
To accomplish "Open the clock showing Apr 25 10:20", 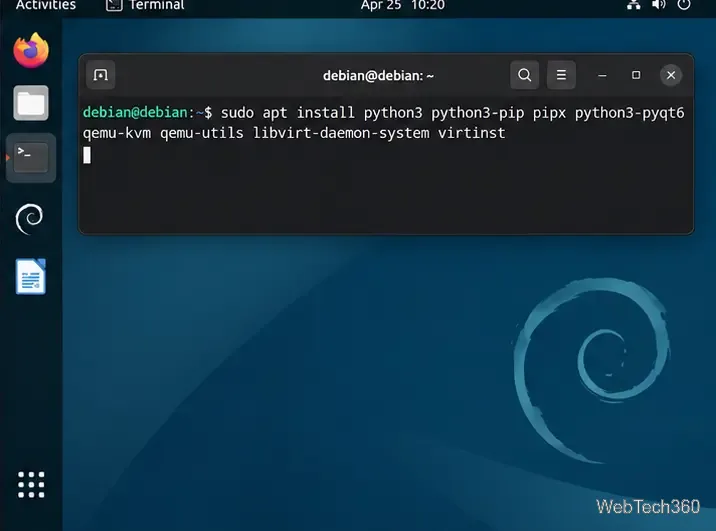I will pyautogui.click(x=402, y=5).
